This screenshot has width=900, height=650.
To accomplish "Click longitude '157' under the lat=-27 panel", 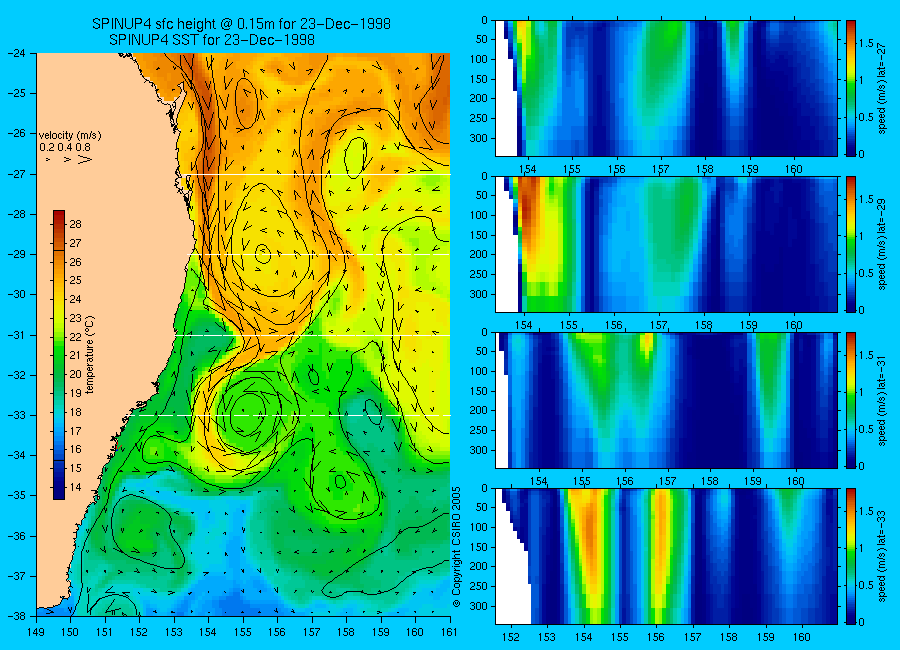I will pyautogui.click(x=661, y=169).
